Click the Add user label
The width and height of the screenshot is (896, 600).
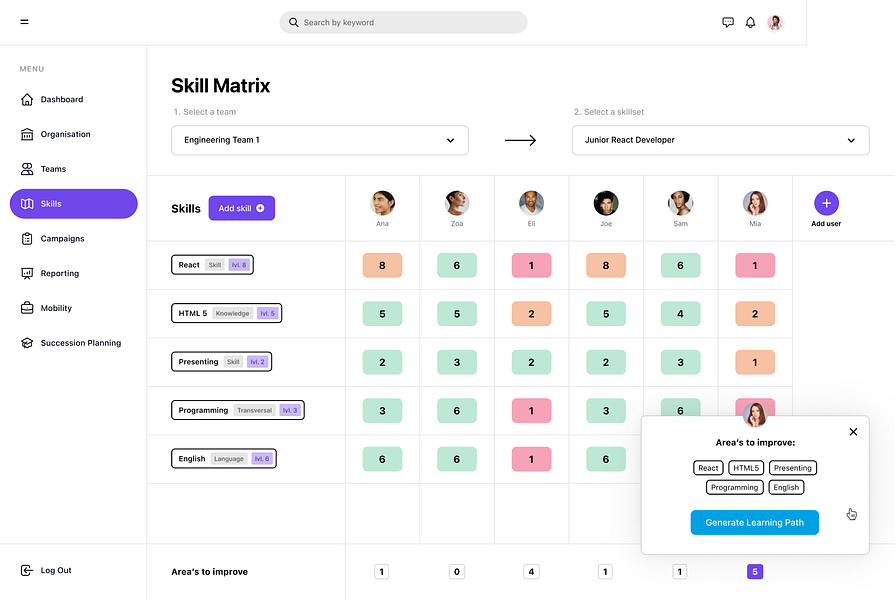(x=826, y=224)
